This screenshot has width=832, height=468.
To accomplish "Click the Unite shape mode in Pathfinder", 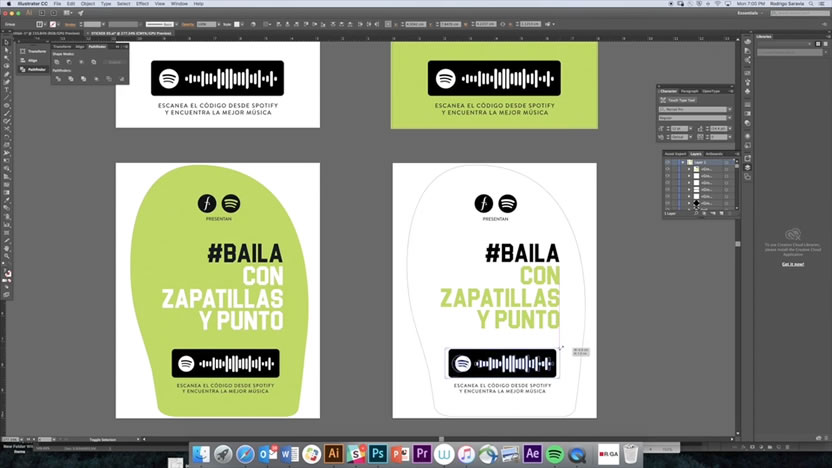I will (57, 62).
